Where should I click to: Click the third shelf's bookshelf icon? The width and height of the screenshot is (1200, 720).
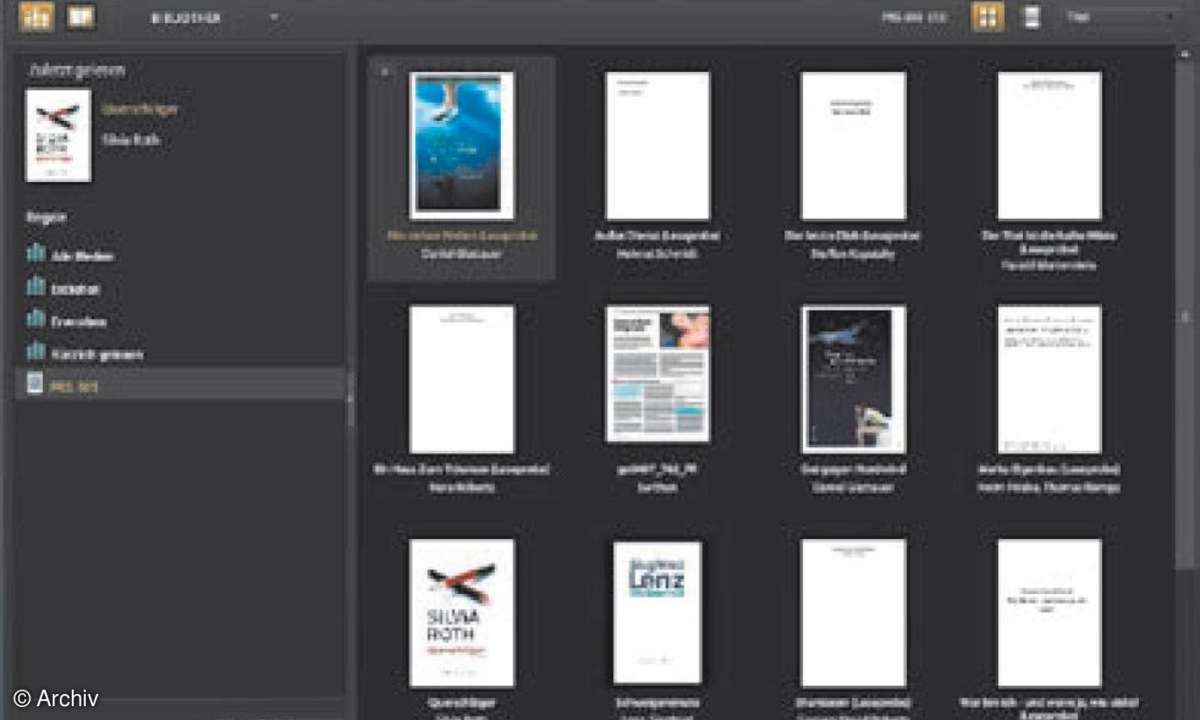(x=36, y=320)
